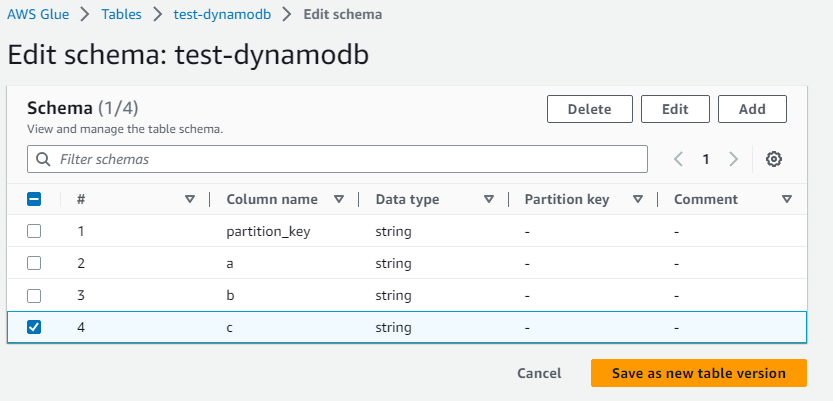Go to previous page arrow
This screenshot has width=833, height=401.
[x=678, y=159]
